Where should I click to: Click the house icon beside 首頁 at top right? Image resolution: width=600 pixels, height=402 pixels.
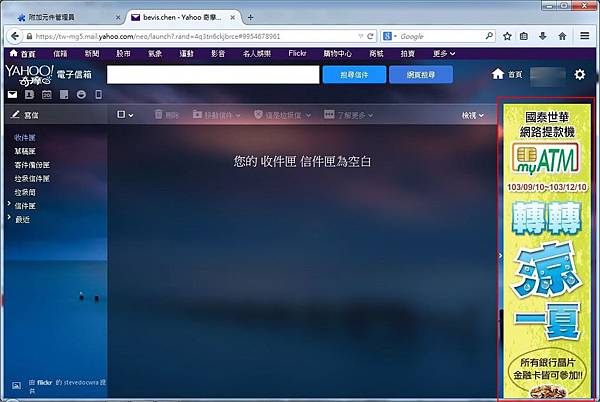click(497, 74)
